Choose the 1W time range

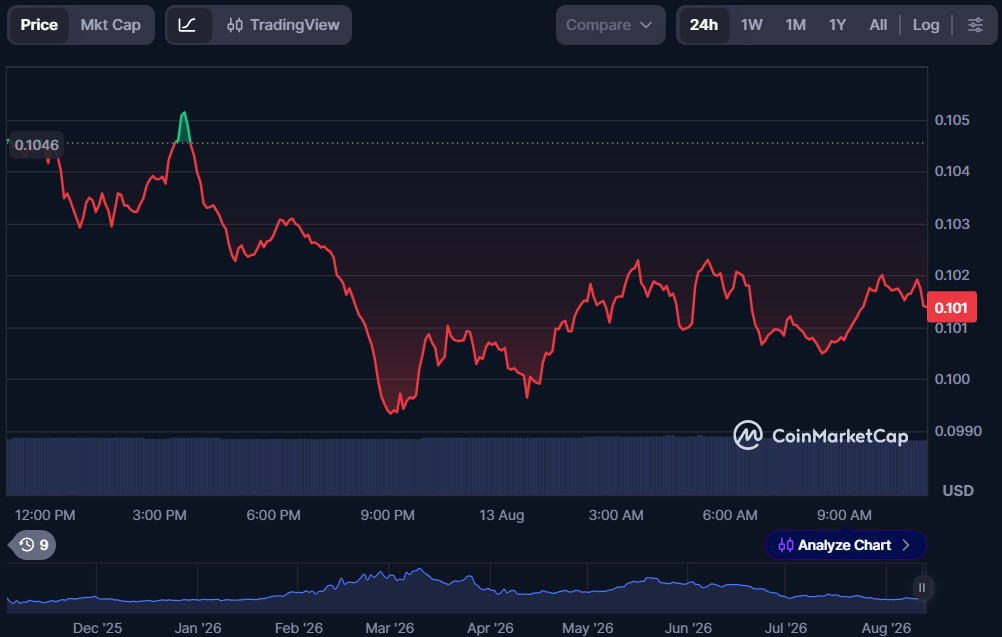coord(752,25)
